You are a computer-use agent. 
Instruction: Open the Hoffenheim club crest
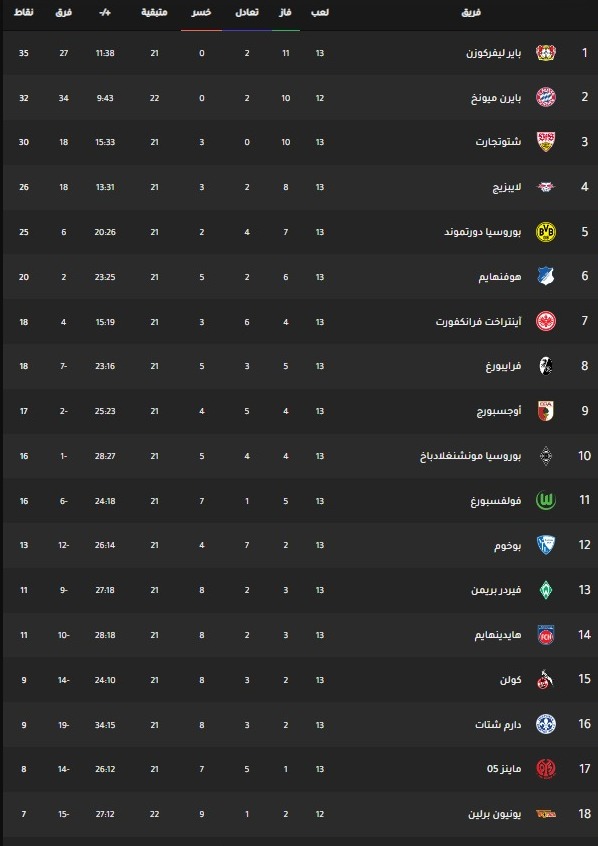(x=546, y=276)
